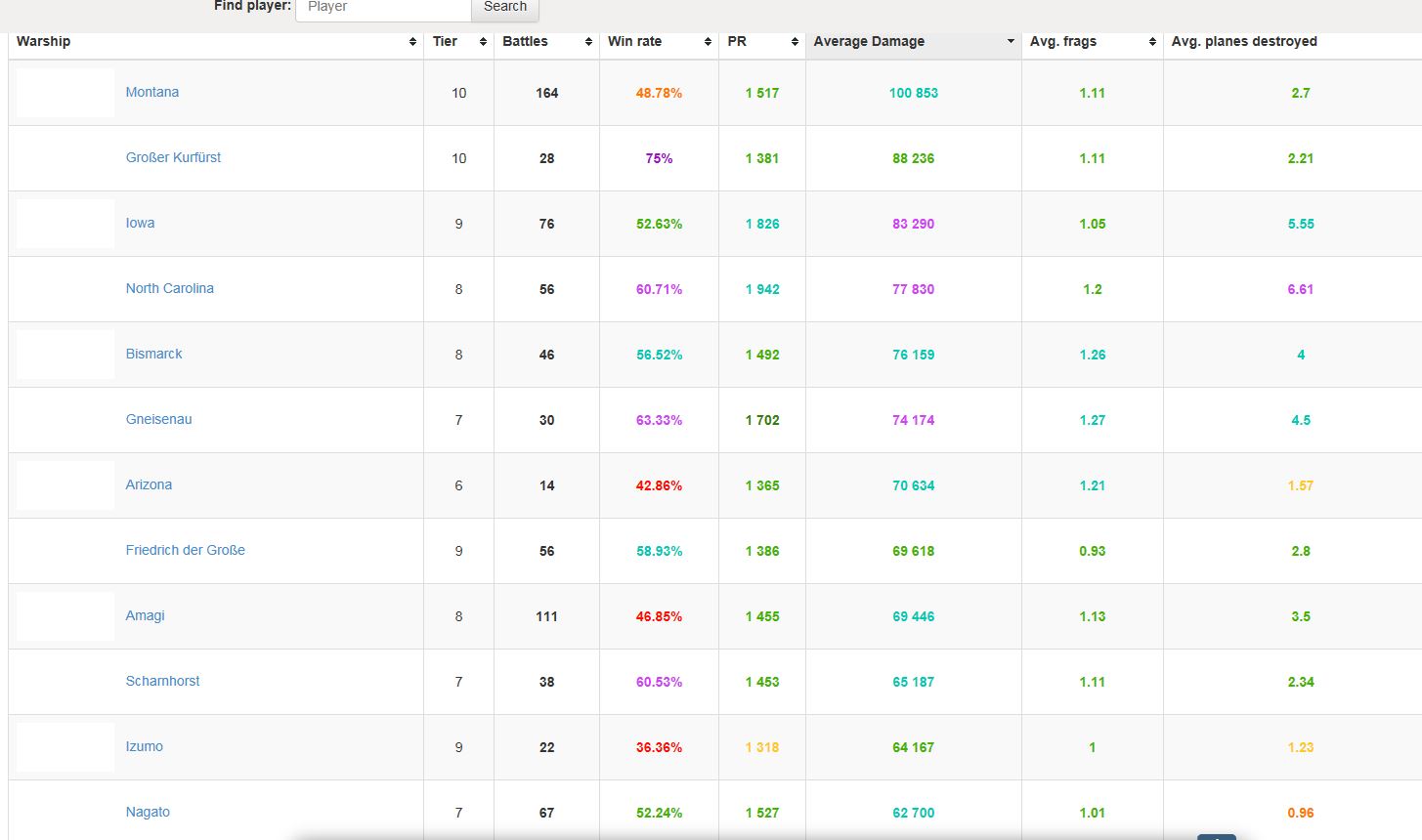Select Bismarck win rate 56.52%
Screen dimensions: 1422x840
(659, 355)
